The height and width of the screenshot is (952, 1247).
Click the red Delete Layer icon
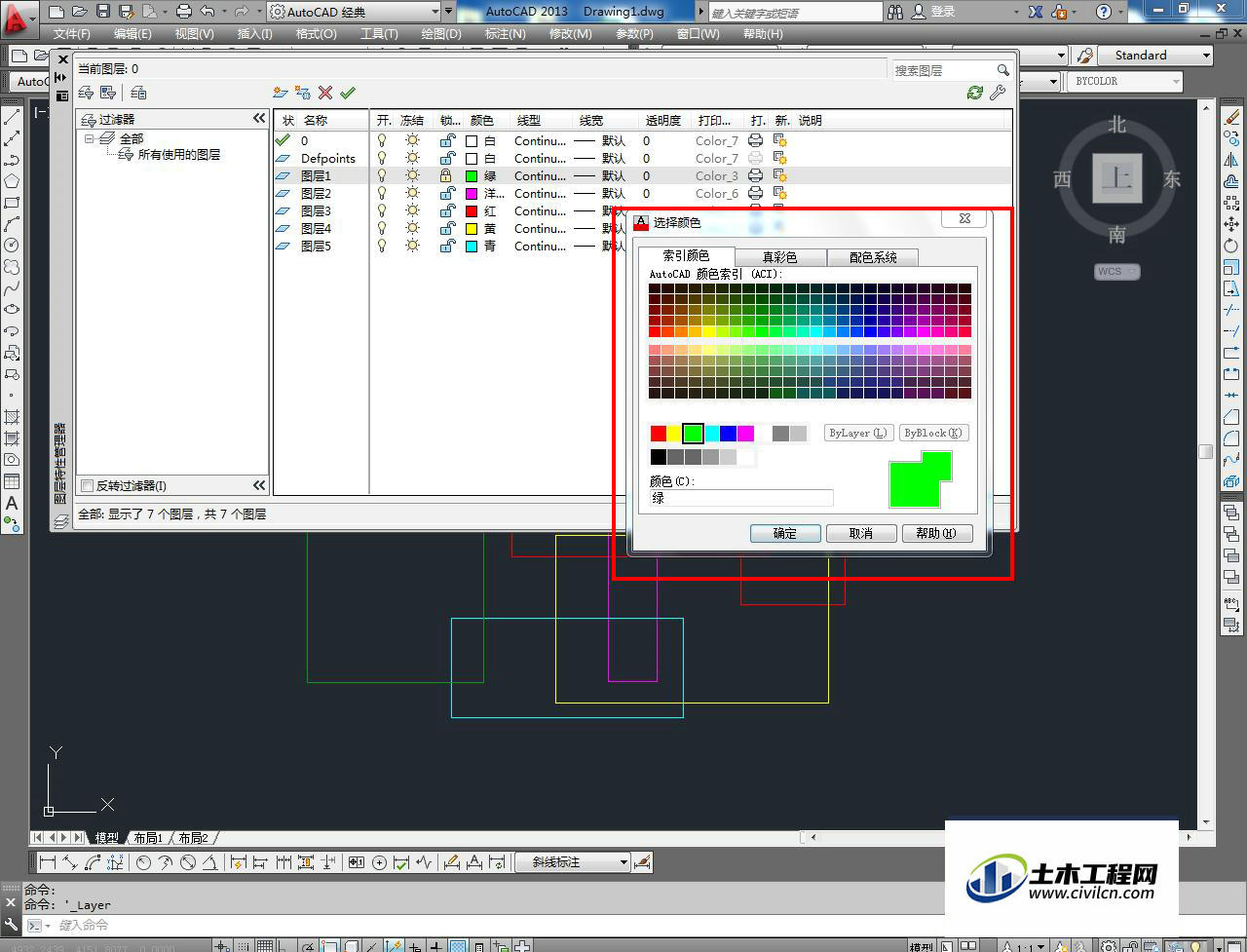[325, 93]
